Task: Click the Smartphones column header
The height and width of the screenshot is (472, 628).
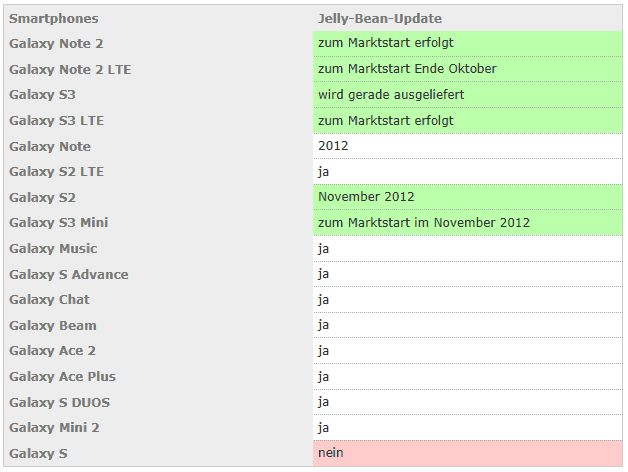Action: click(54, 18)
